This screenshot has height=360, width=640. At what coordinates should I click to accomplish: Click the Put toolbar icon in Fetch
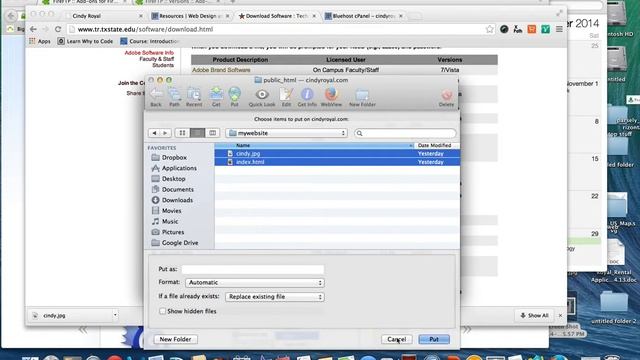coord(234,97)
